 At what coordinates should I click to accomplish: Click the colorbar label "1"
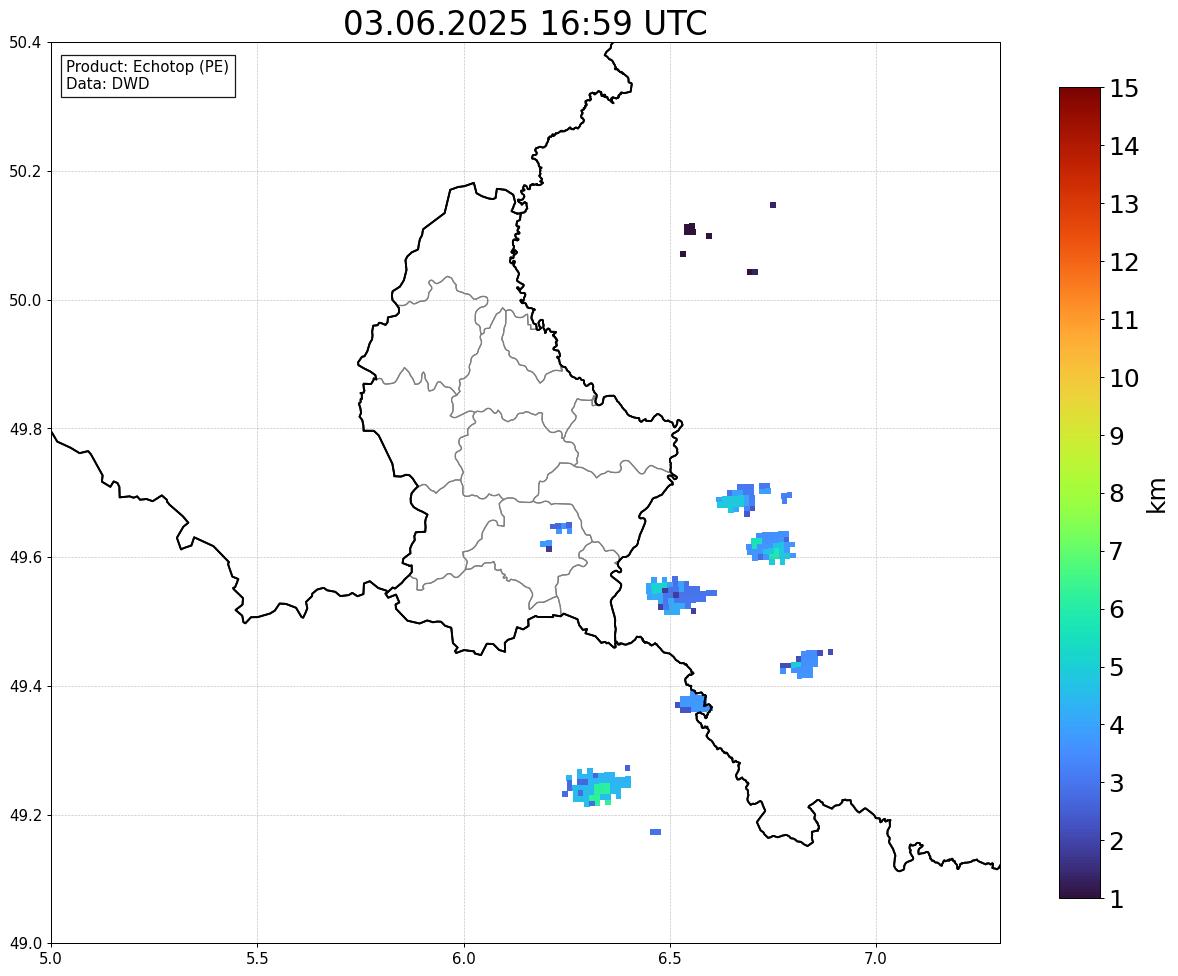[x=1117, y=898]
